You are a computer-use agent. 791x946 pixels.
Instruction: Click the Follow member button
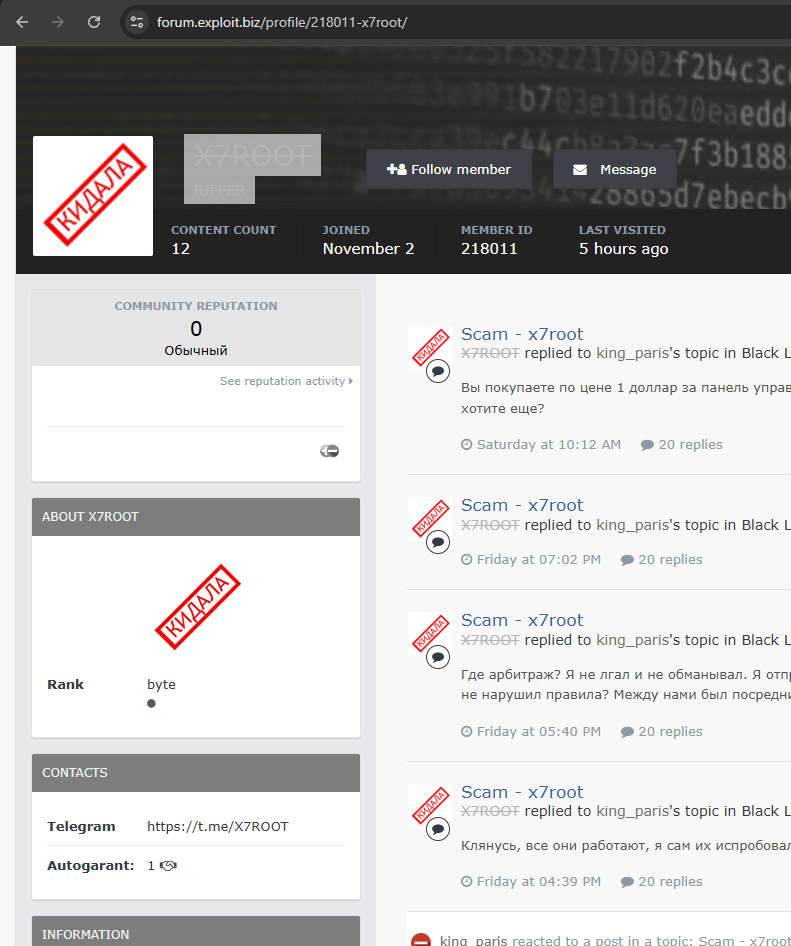coord(448,170)
